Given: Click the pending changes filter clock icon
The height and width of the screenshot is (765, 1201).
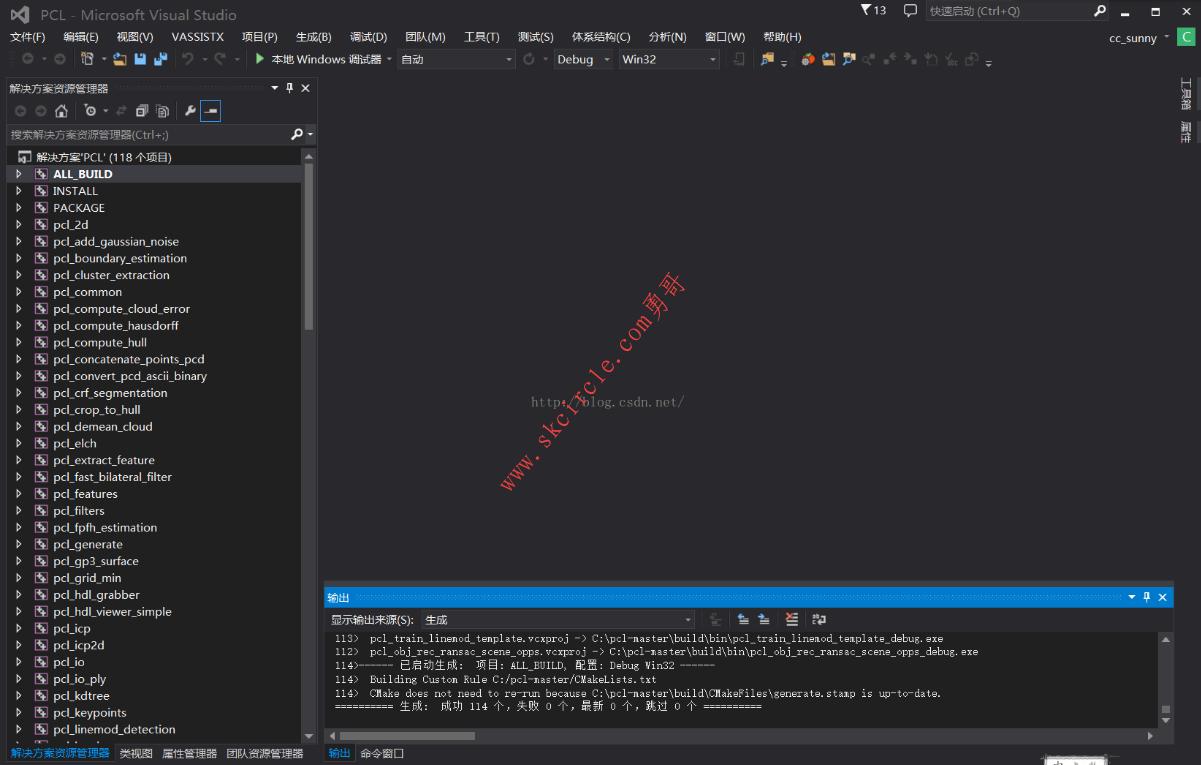Looking at the screenshot, I should coord(90,111).
